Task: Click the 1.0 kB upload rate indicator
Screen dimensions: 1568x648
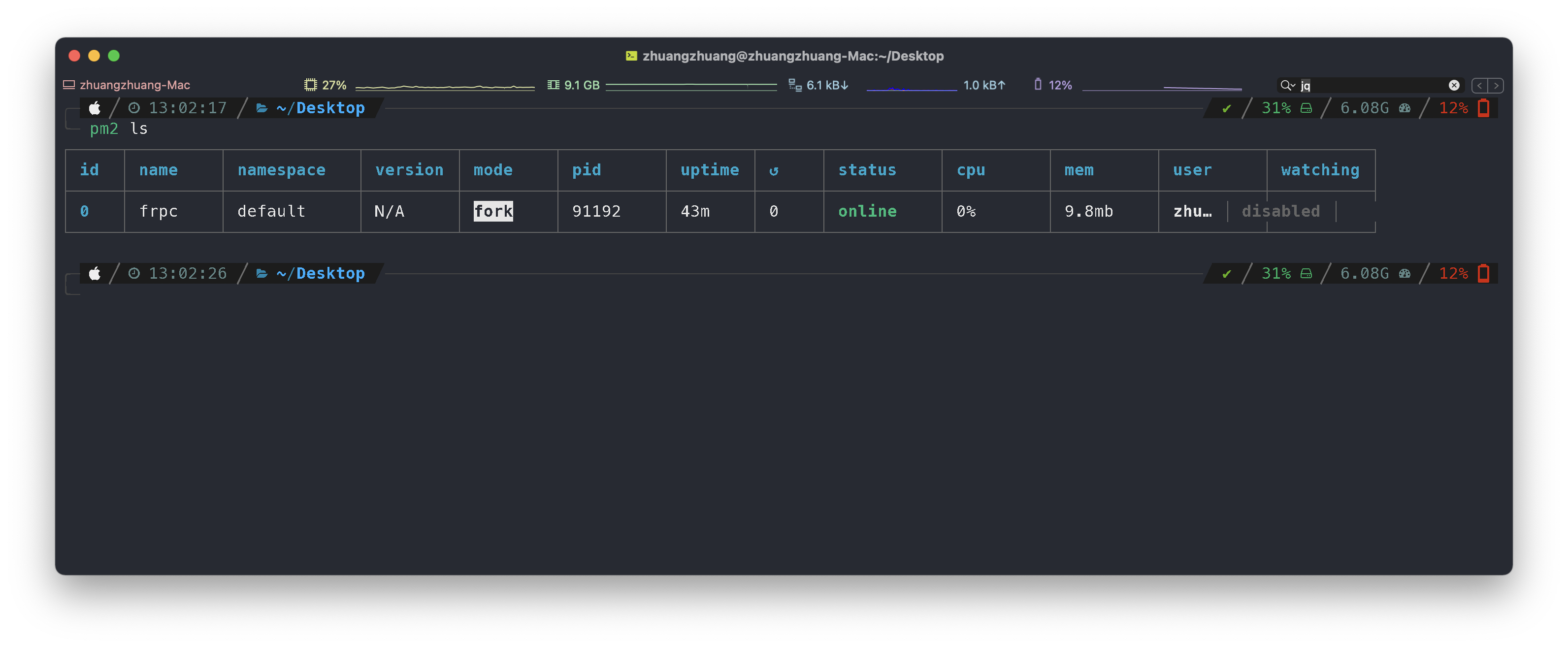Action: tap(984, 85)
